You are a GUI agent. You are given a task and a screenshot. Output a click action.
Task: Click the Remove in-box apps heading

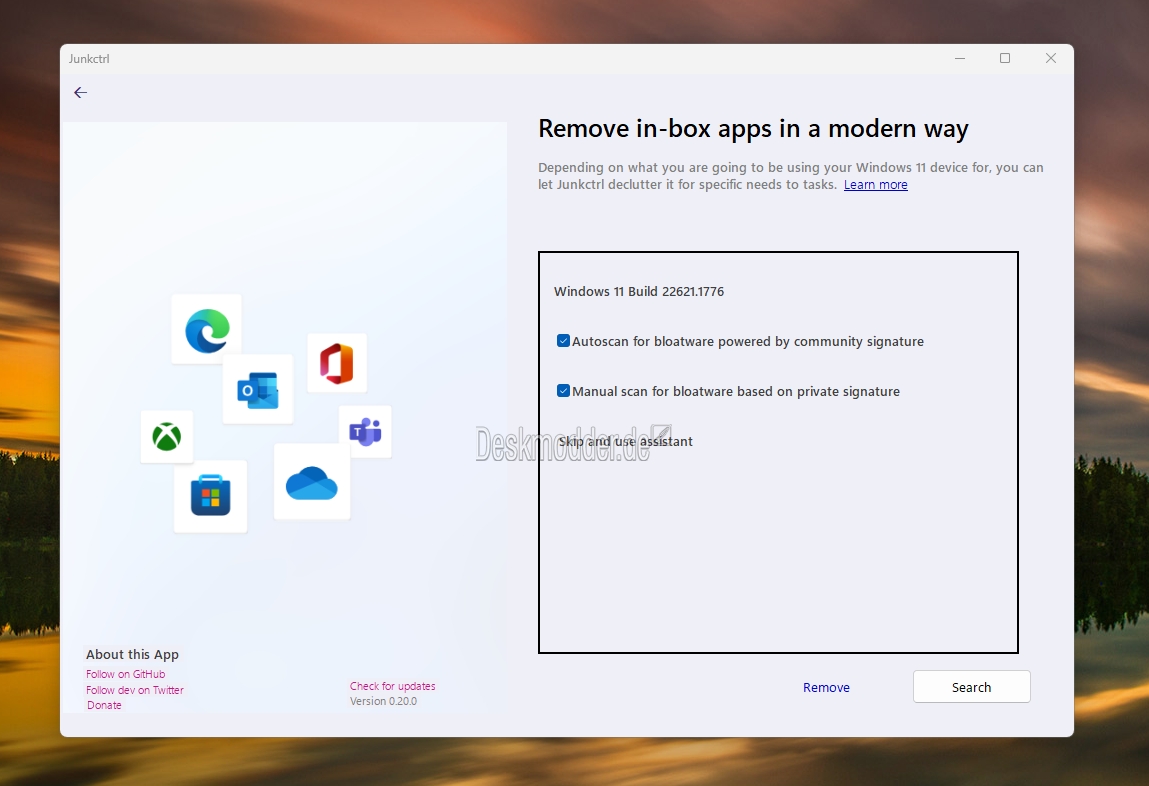point(753,129)
